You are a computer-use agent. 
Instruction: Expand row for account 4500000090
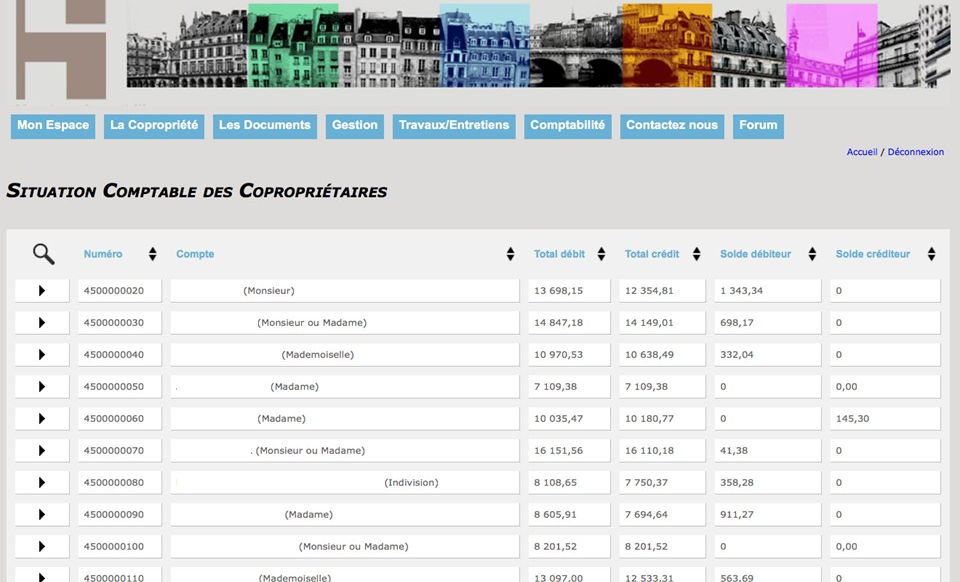point(42,515)
